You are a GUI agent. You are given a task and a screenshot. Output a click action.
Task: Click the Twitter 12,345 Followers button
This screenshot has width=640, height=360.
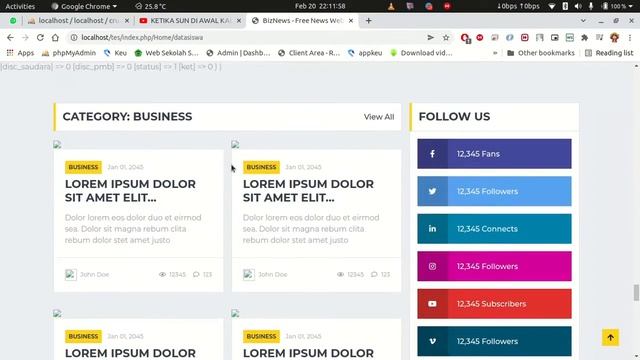(x=494, y=191)
